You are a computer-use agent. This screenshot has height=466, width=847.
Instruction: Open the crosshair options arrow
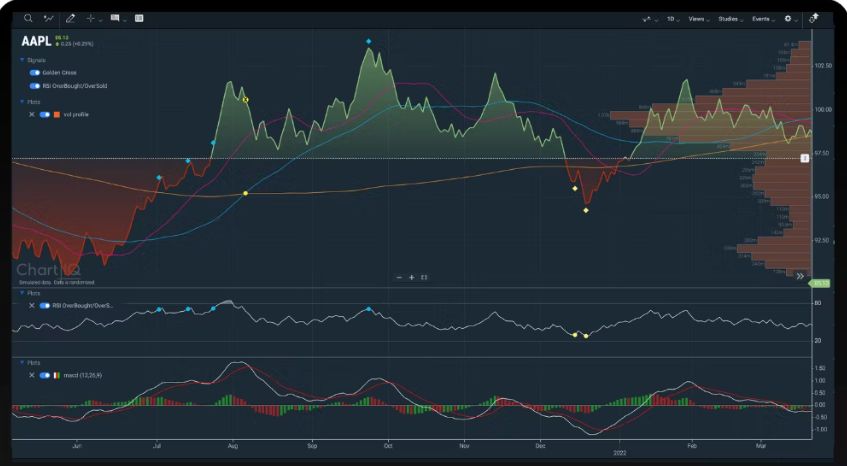coord(100,20)
